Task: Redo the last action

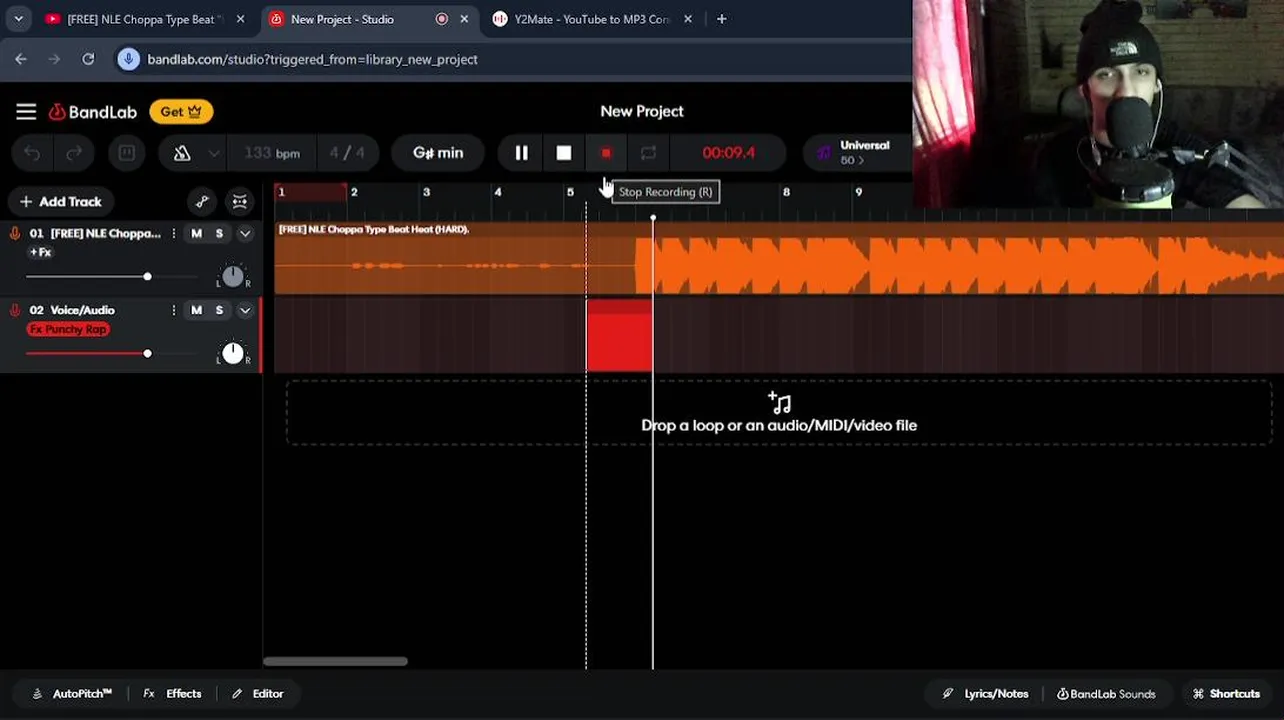Action: click(x=74, y=153)
